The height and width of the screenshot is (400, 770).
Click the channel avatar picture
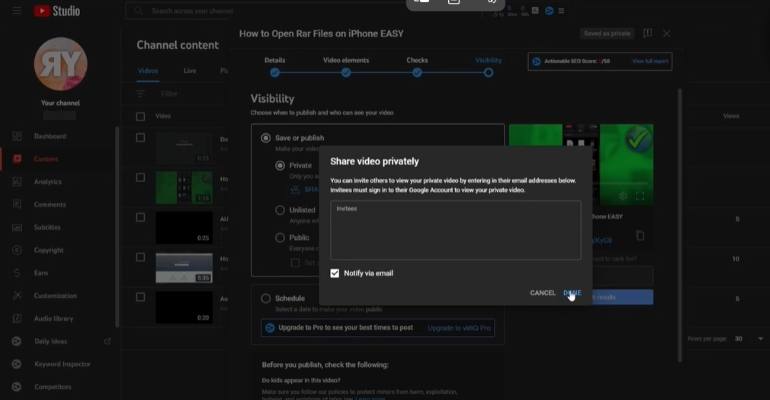(60, 64)
